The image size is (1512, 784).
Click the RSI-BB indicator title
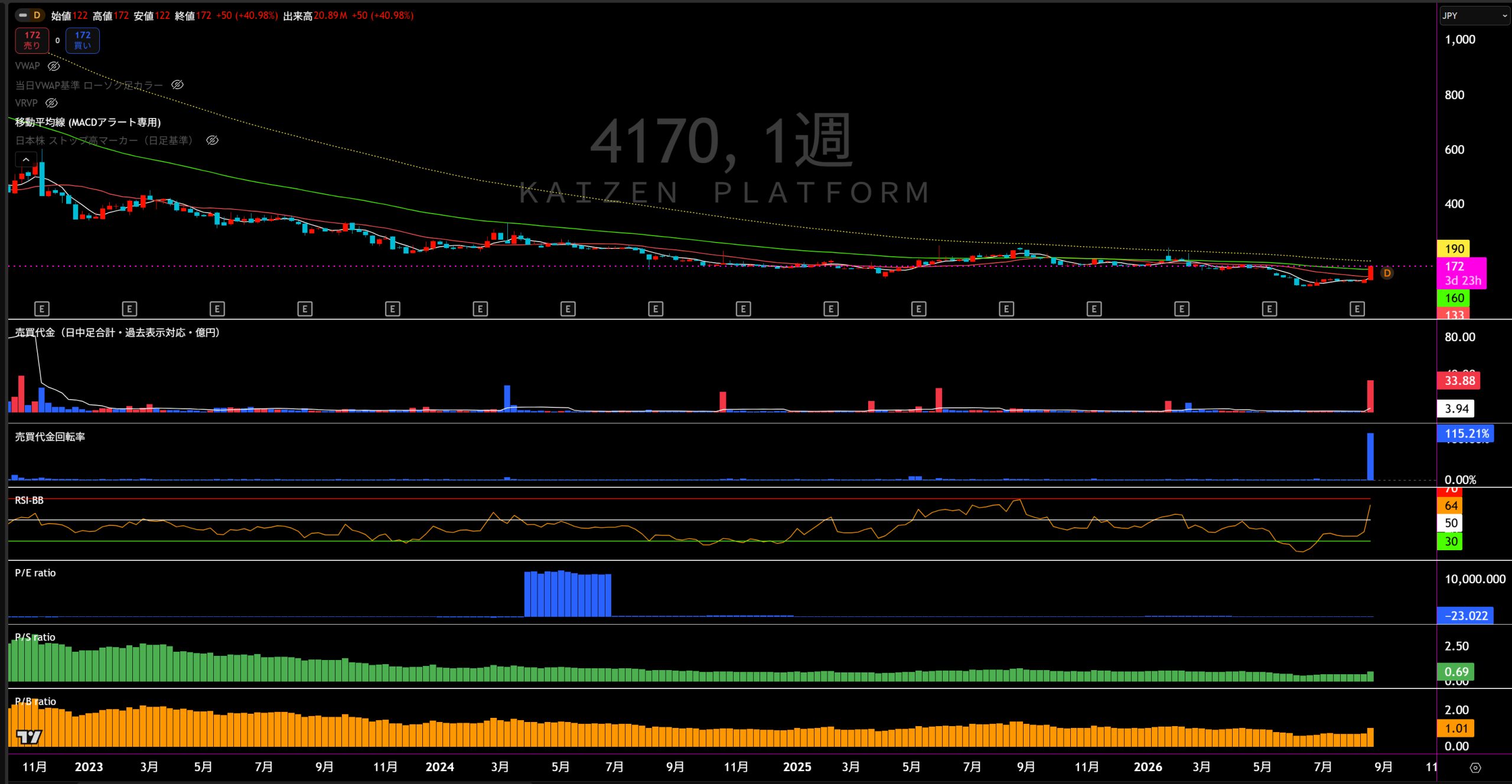(30, 501)
